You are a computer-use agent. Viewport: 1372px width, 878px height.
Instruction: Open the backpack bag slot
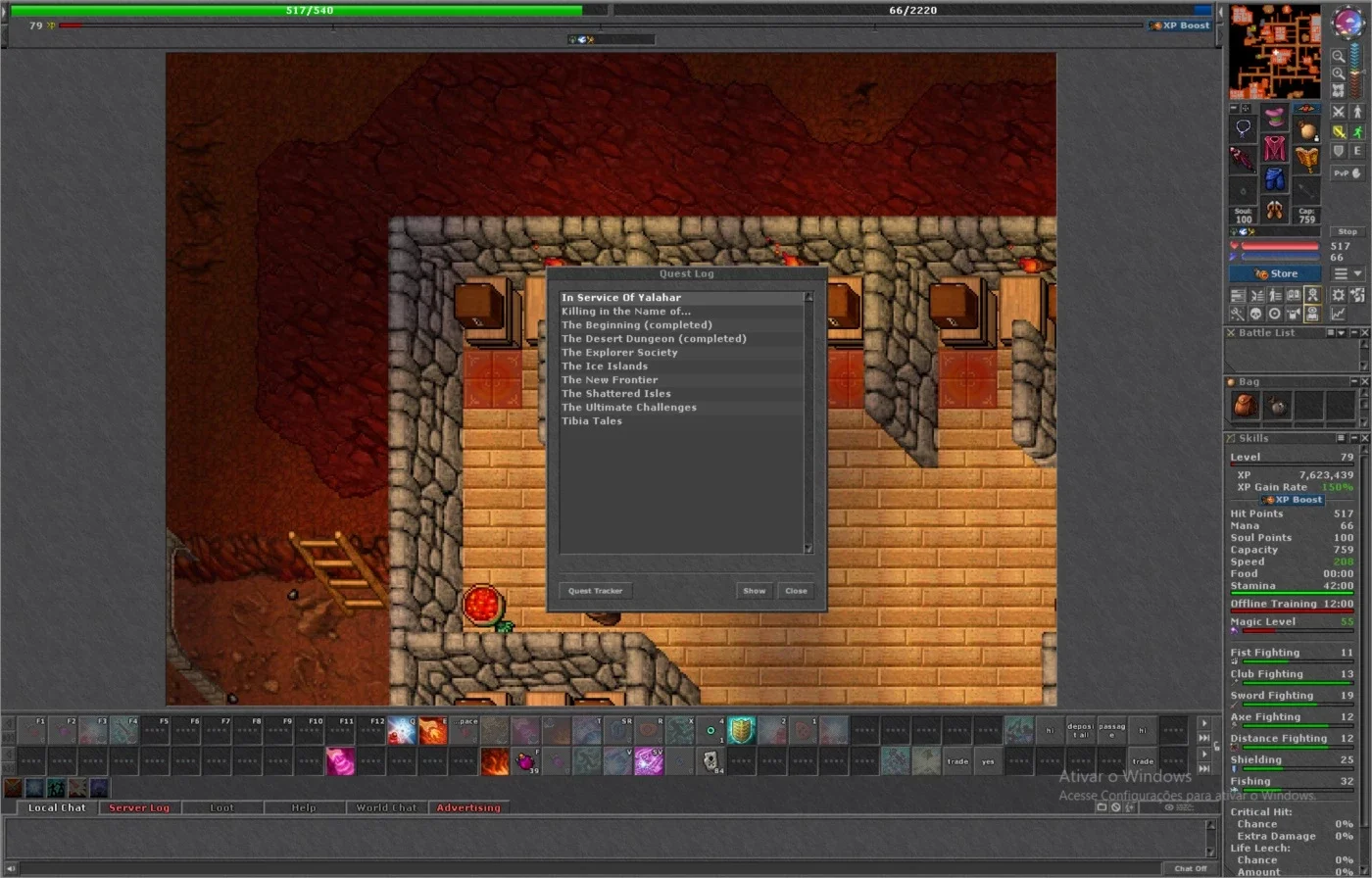pos(1307,130)
